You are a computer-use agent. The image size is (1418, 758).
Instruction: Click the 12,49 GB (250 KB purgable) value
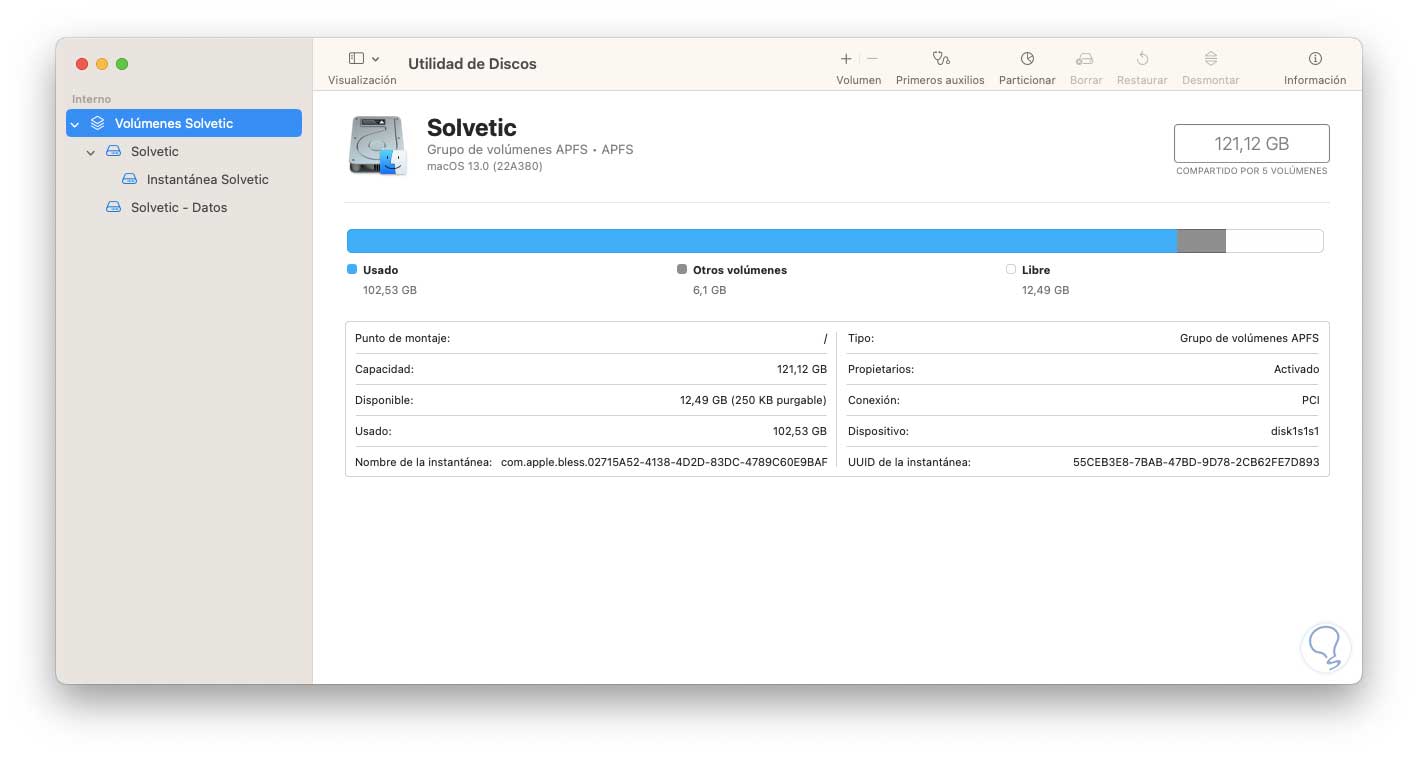(x=753, y=400)
